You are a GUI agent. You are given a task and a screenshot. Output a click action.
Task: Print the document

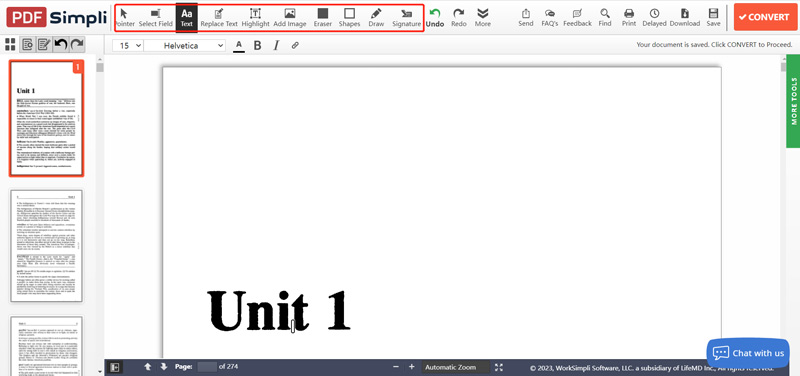point(629,17)
